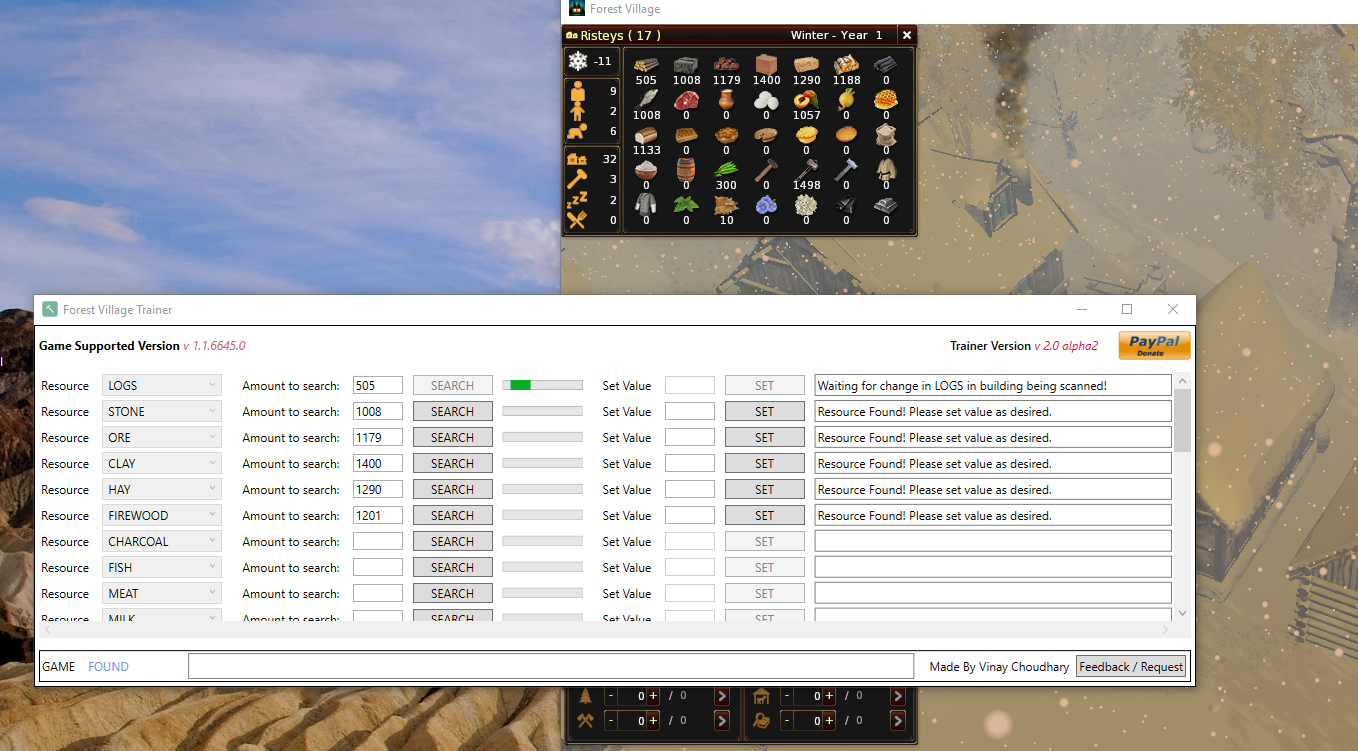Click plus button beside the tree icon

coord(653,696)
